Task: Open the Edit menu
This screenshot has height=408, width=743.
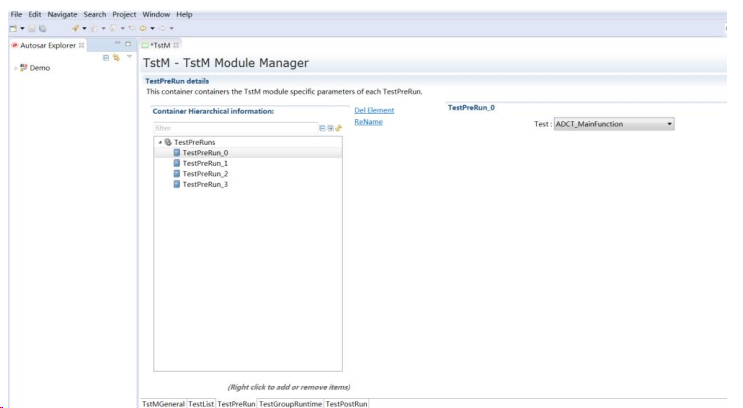Action: (x=35, y=15)
